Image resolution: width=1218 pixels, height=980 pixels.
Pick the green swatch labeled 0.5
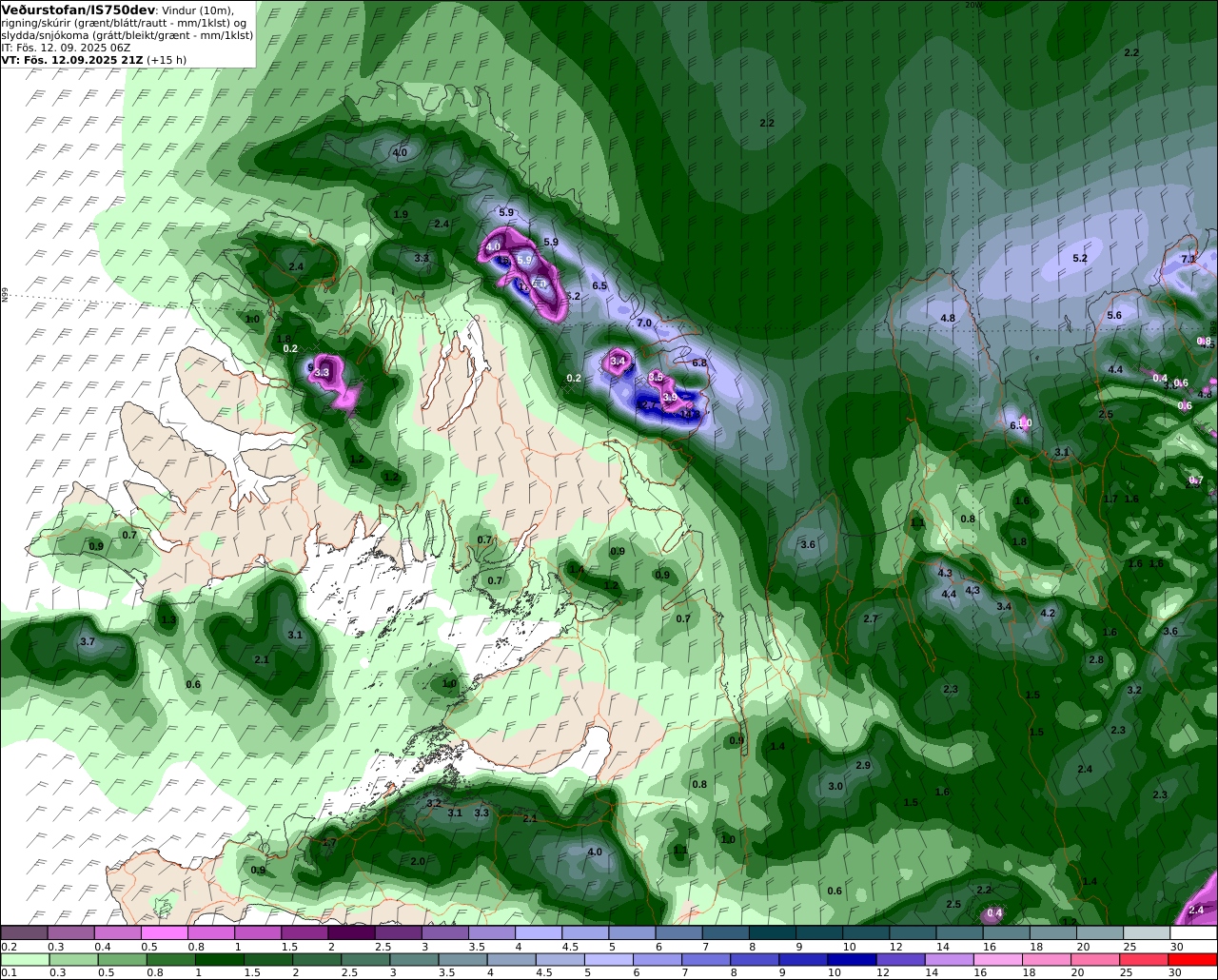tap(122, 960)
